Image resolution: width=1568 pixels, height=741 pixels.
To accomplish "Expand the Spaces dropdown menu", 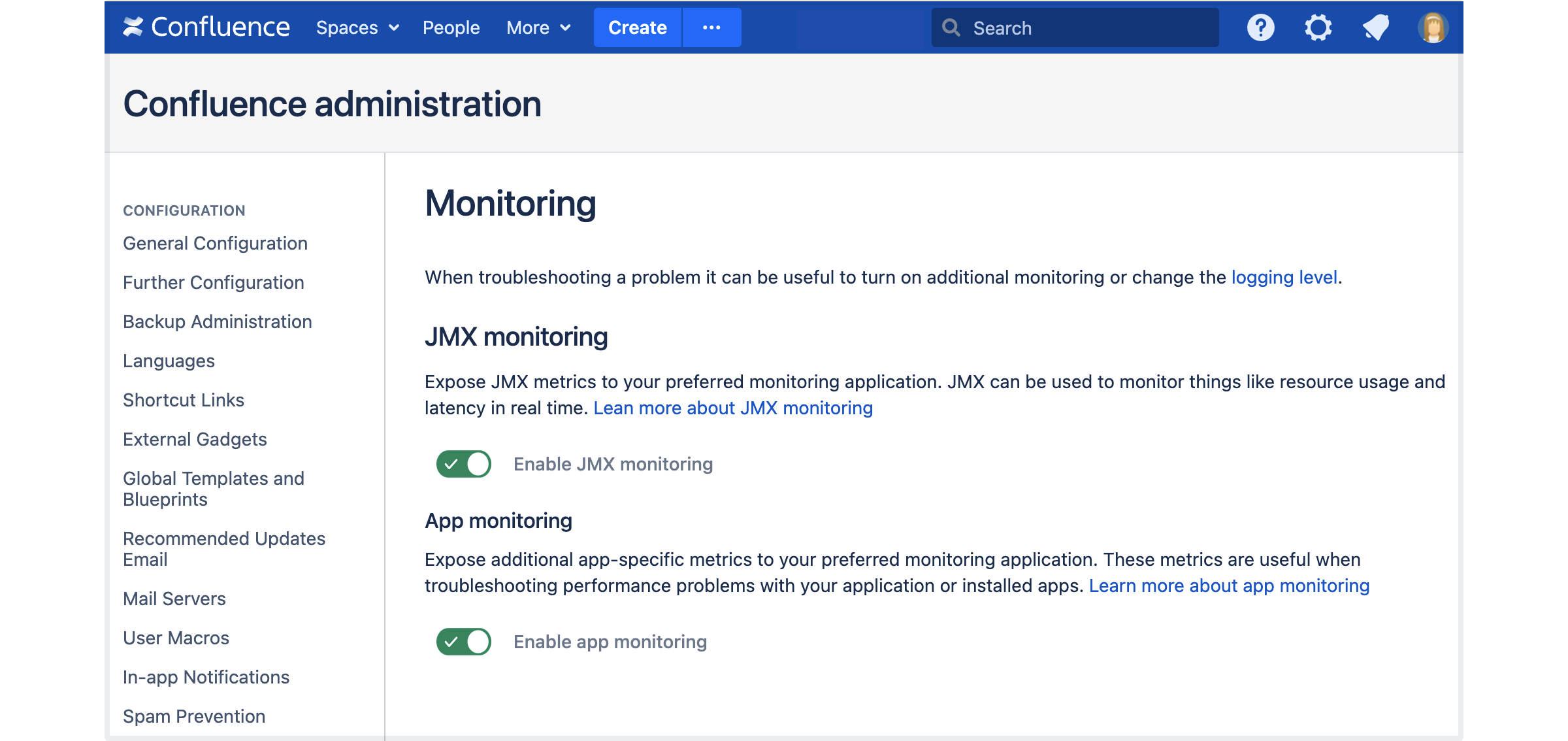I will point(357,27).
